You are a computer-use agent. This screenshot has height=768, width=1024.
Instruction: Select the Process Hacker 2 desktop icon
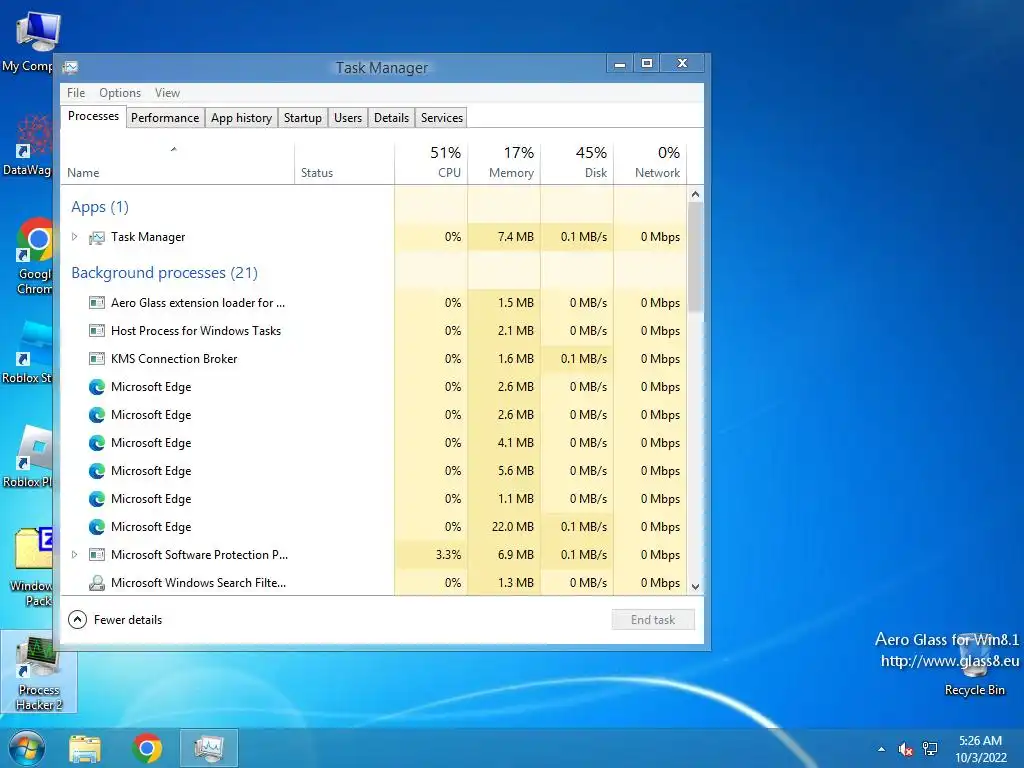pos(39,673)
